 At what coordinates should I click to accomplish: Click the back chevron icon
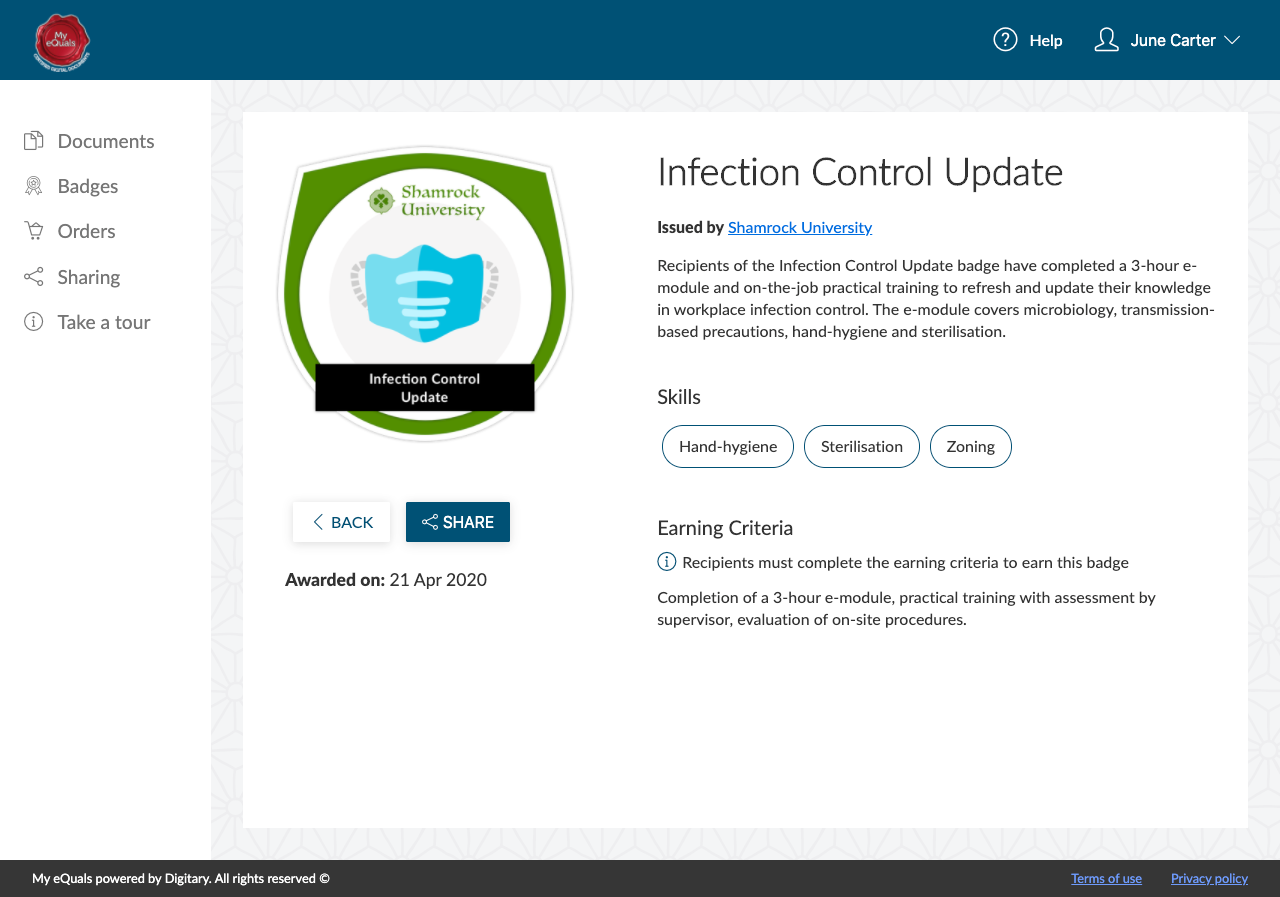click(x=318, y=522)
